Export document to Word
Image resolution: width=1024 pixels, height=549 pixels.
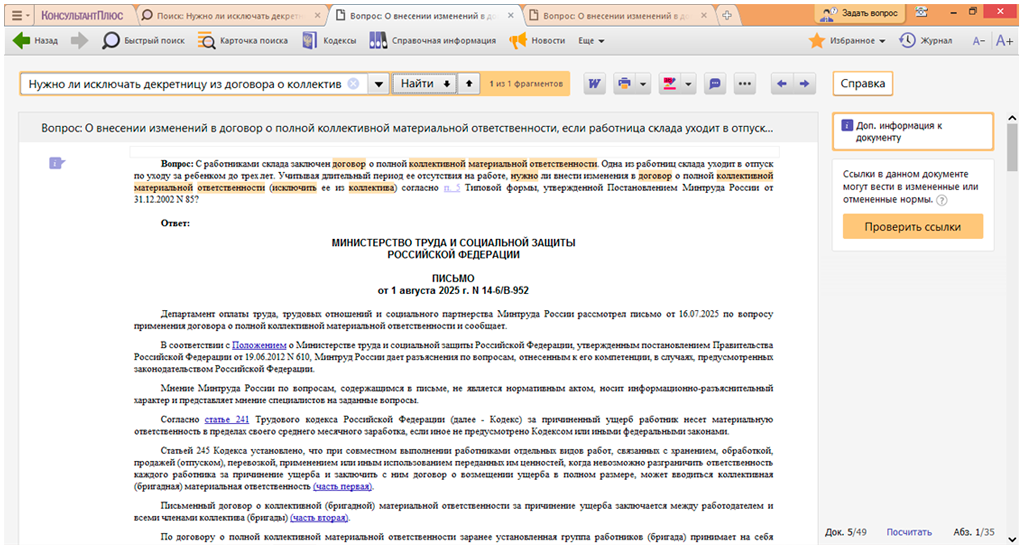(x=594, y=84)
